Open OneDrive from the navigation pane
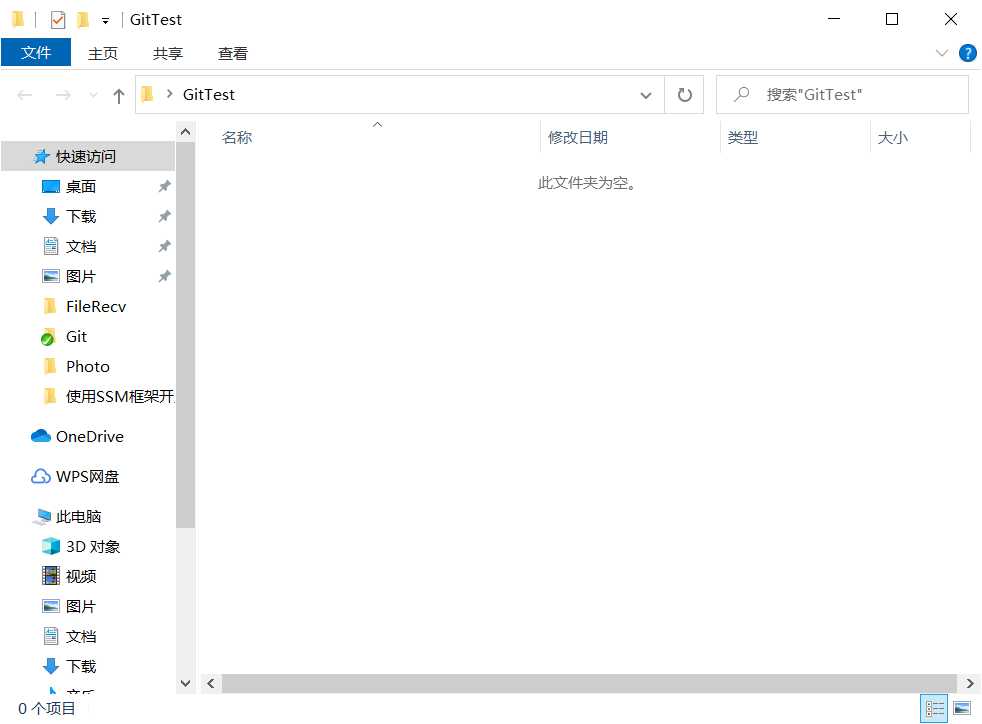Viewport: 982px width, 724px height. tap(86, 436)
